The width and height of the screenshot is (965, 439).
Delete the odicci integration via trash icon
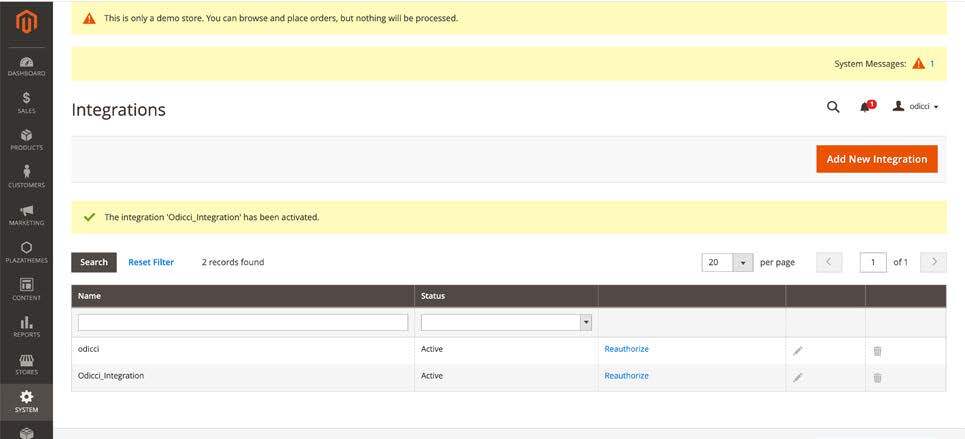[877, 350]
